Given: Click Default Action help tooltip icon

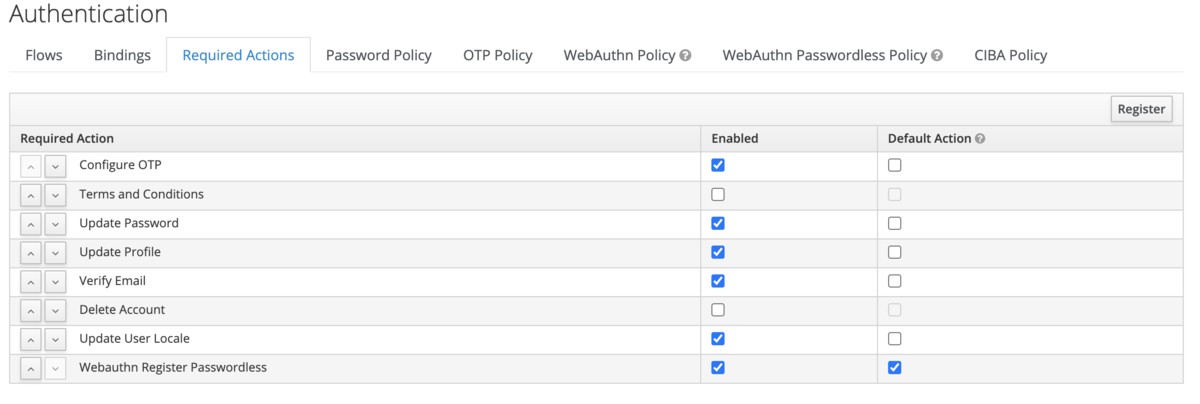Looking at the screenshot, I should point(980,139).
